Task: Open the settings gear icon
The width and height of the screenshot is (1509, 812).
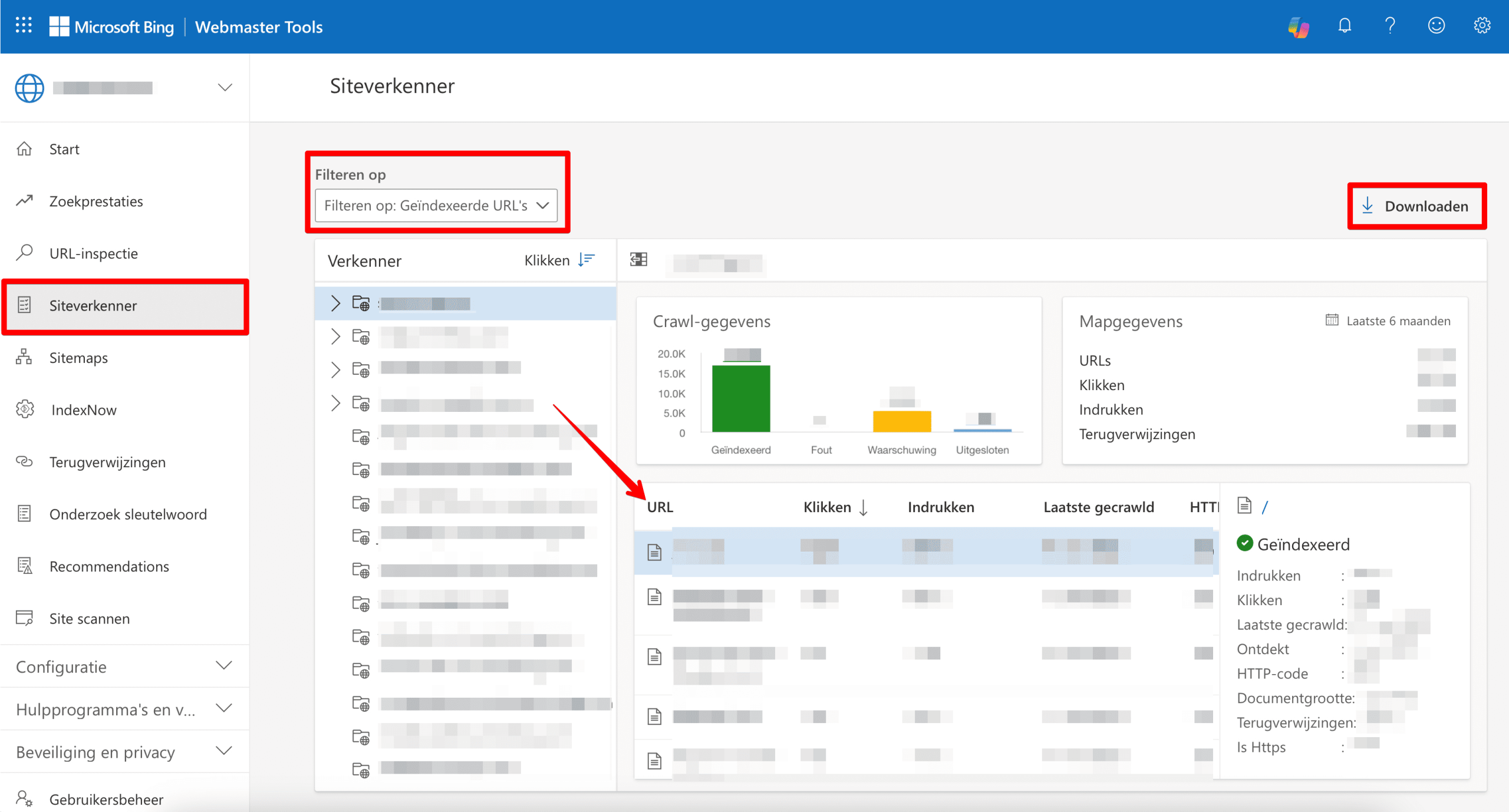Action: (1482, 26)
